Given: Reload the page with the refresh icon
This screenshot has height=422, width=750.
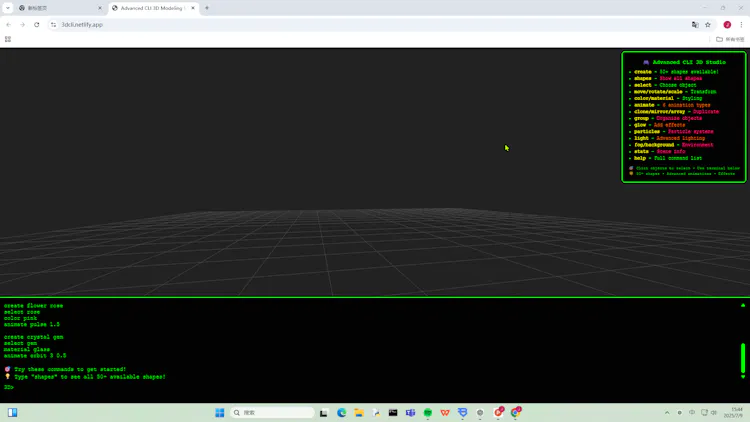Looking at the screenshot, I should 36,24.
